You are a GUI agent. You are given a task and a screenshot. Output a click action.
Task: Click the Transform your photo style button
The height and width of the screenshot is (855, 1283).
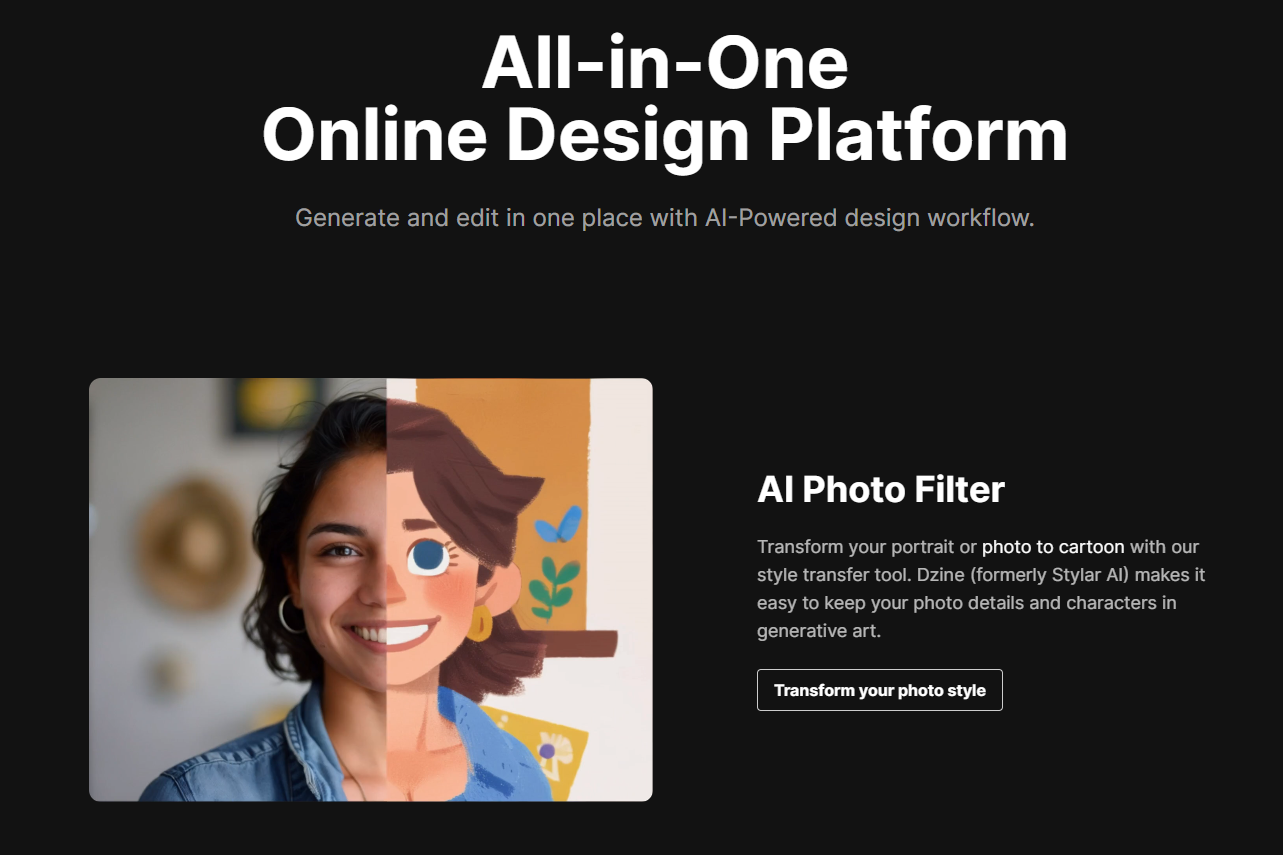click(879, 690)
